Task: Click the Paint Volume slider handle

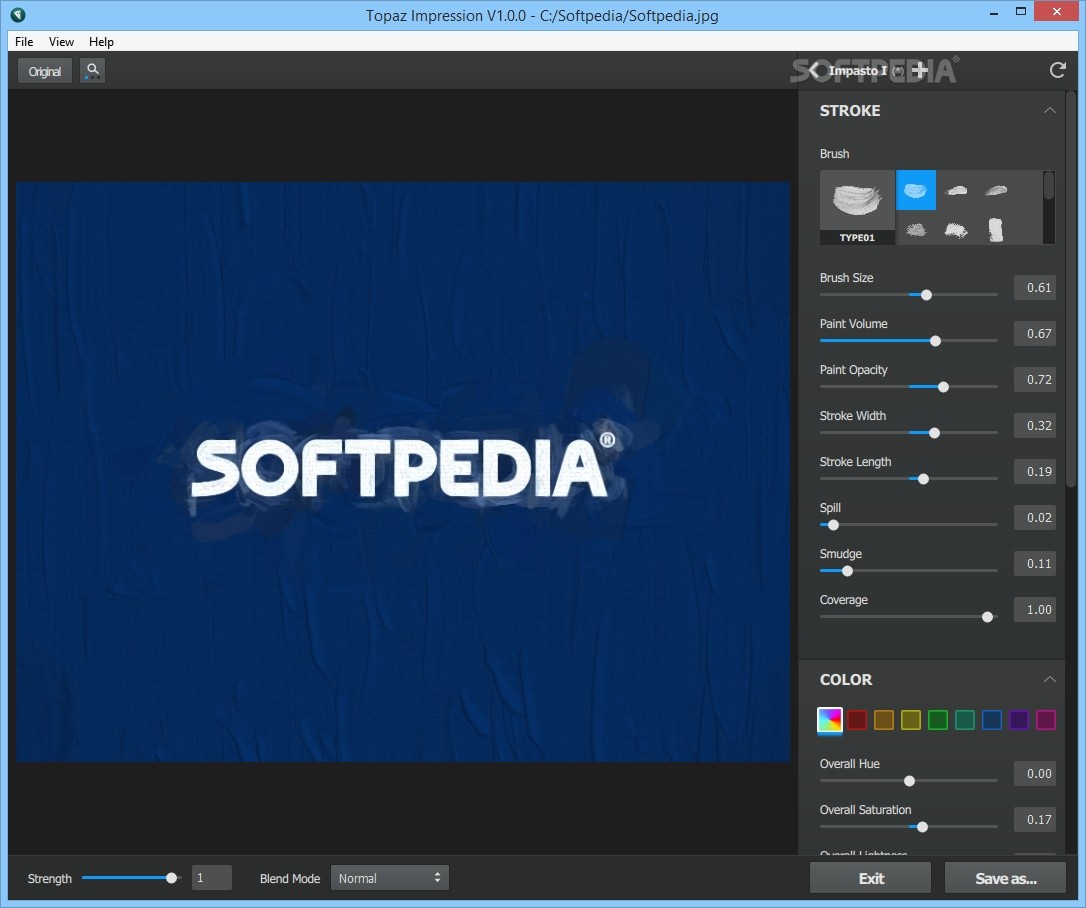Action: (x=935, y=341)
